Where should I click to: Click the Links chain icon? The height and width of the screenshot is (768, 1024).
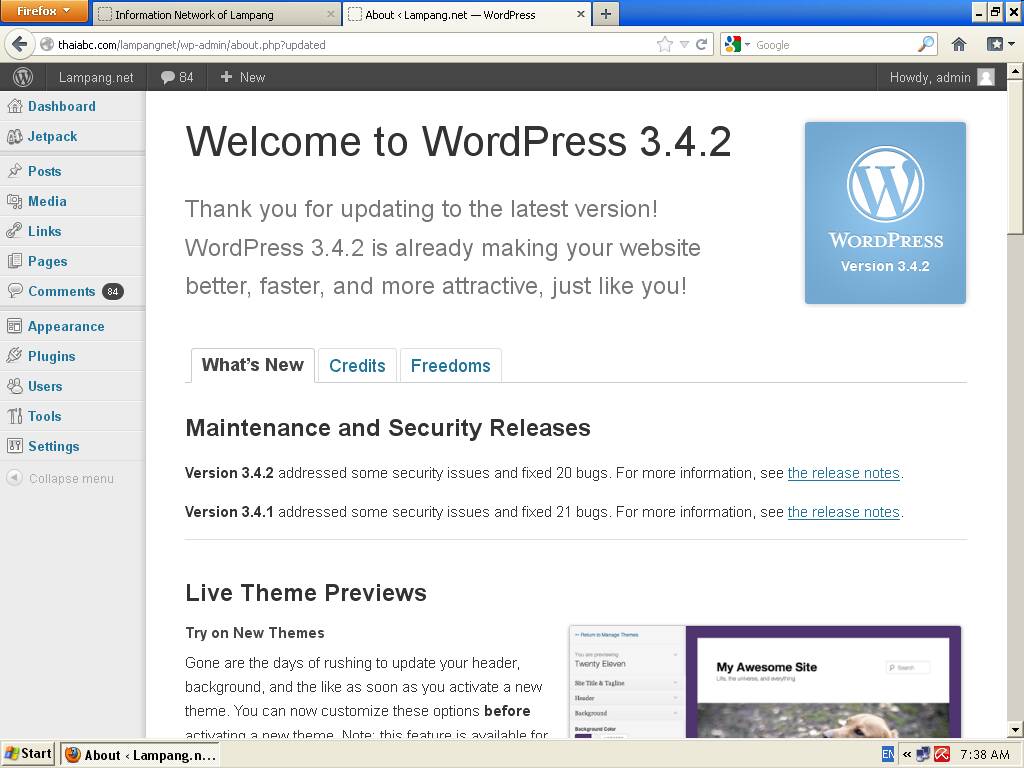coord(14,231)
